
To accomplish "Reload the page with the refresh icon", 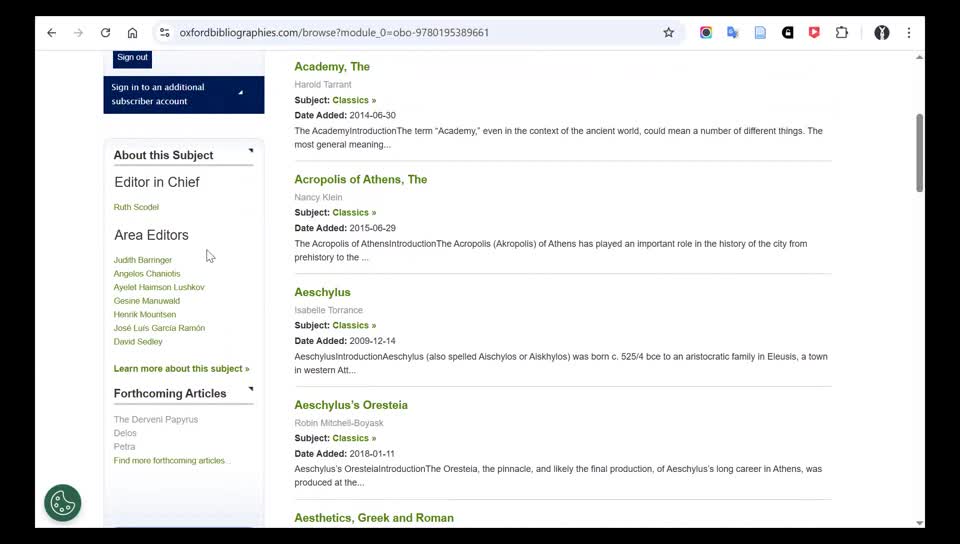I will pyautogui.click(x=105, y=33).
